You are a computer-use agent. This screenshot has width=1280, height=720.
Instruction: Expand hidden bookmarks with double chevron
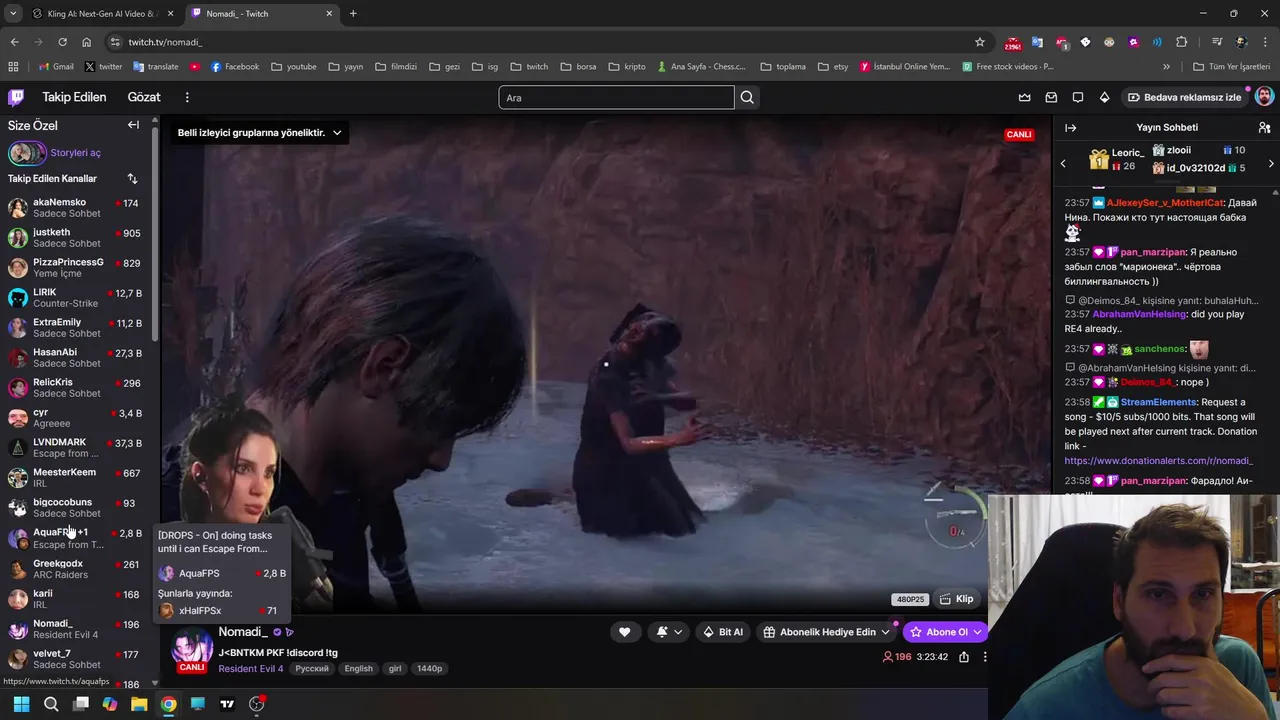point(1166,67)
